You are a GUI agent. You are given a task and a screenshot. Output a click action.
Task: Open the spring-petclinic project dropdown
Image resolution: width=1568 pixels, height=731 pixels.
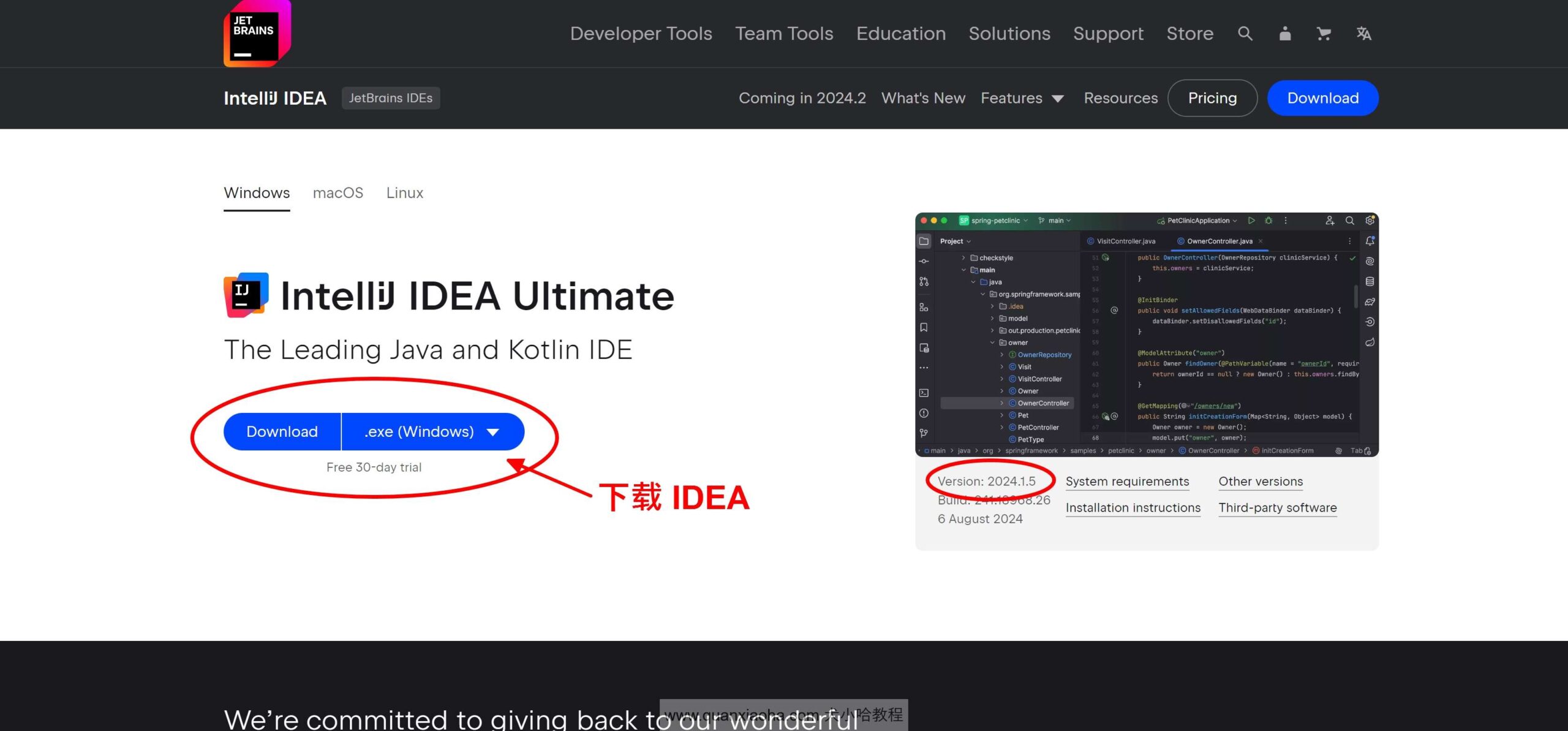coord(993,221)
